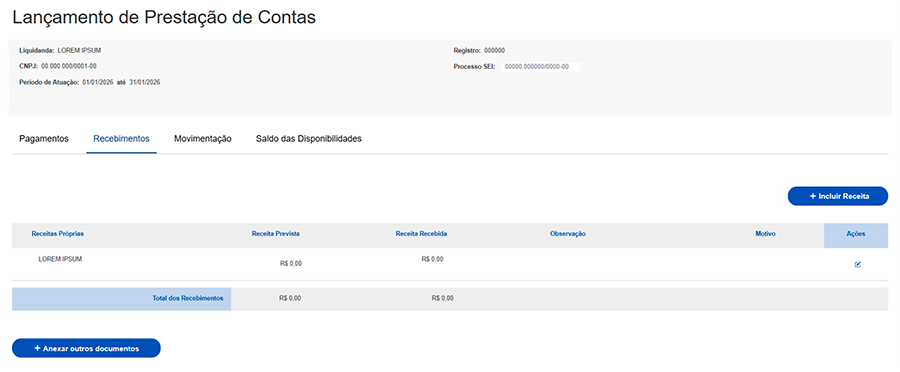The image size is (900, 372).
Task: Click the CNPJ 00.000.000/0001-00 value
Action: [x=69, y=66]
